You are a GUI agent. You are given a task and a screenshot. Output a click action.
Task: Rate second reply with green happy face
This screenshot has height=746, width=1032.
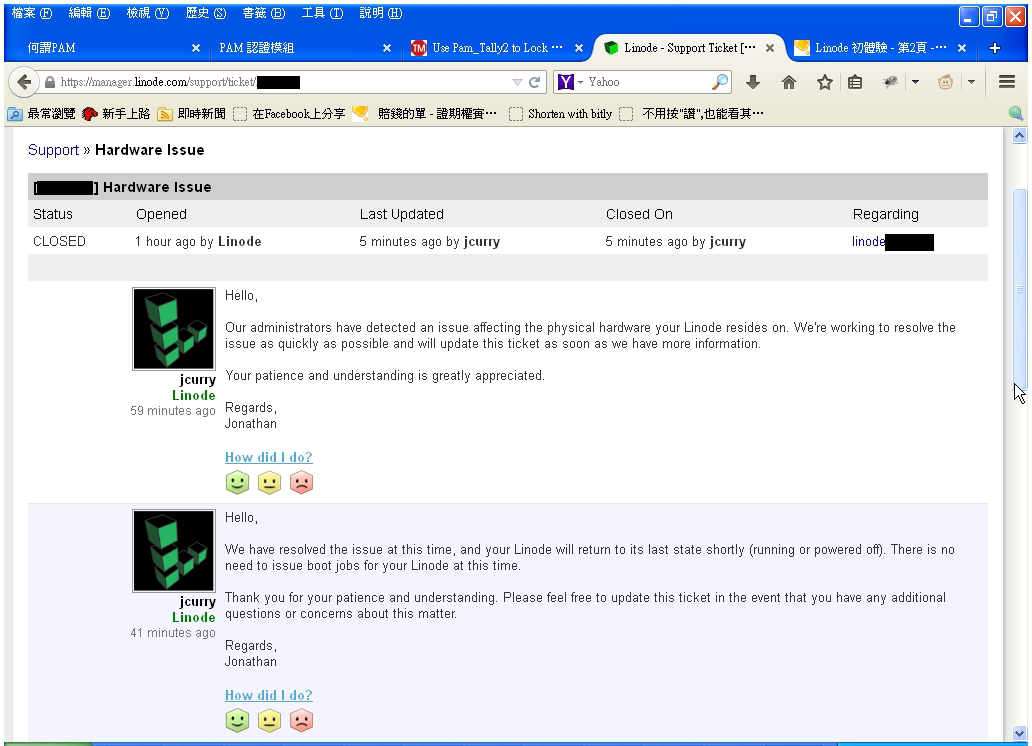click(x=237, y=720)
